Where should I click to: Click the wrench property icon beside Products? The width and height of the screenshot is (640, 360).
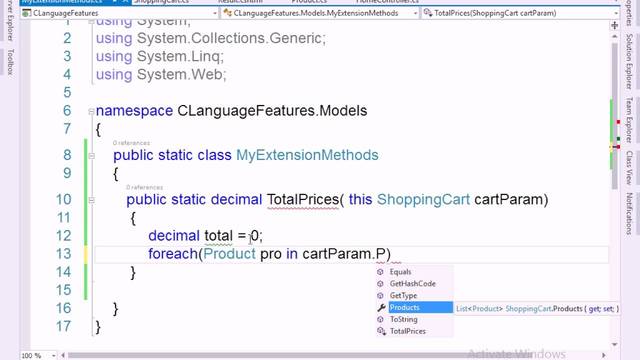tap(381, 307)
